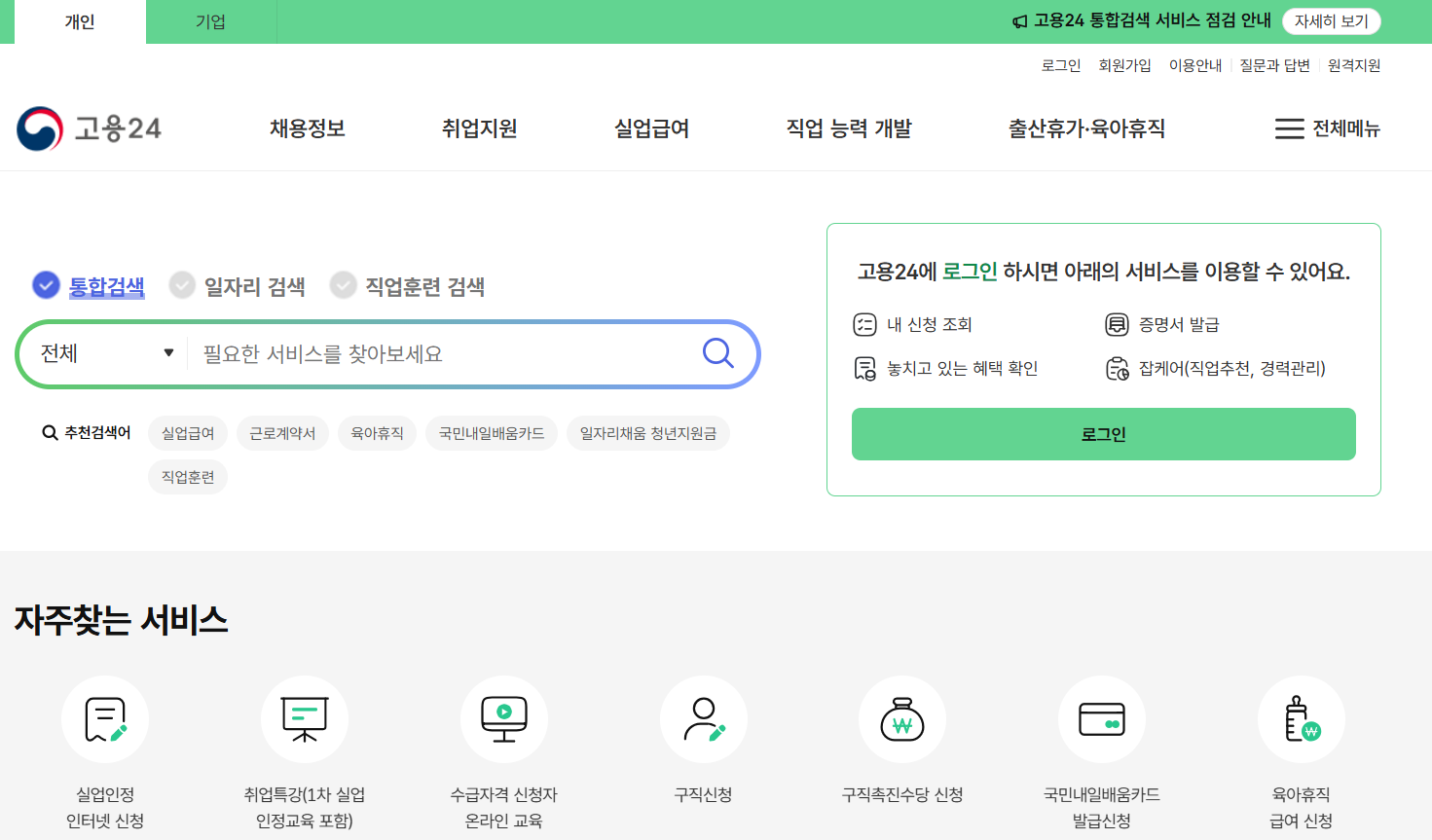Open 구직촉진수당 신청 money bag icon
This screenshot has height=840, width=1432.
902,719
